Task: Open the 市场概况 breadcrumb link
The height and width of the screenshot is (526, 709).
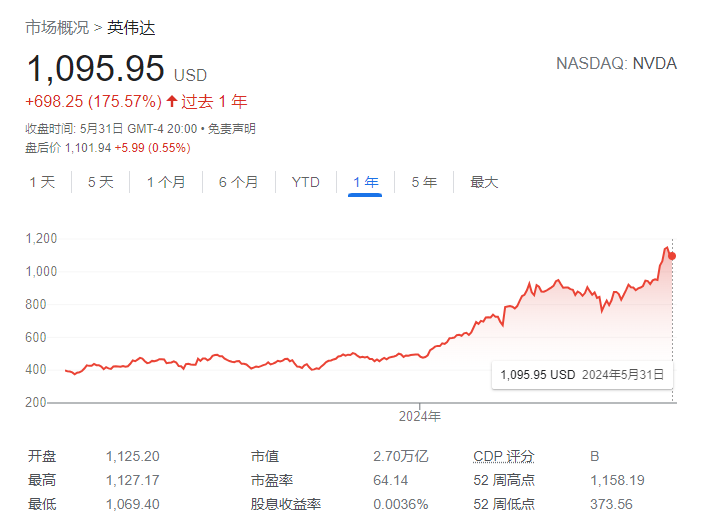Action: [57, 28]
